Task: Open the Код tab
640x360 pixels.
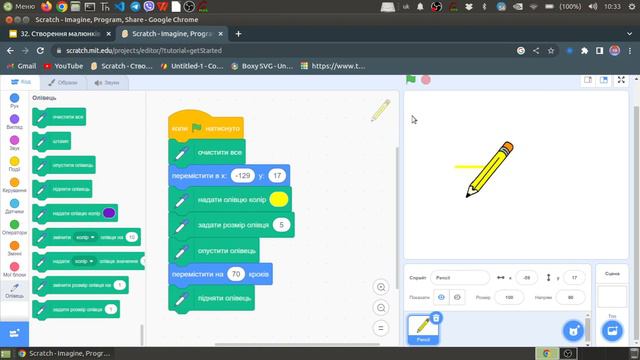Action: [x=20, y=82]
